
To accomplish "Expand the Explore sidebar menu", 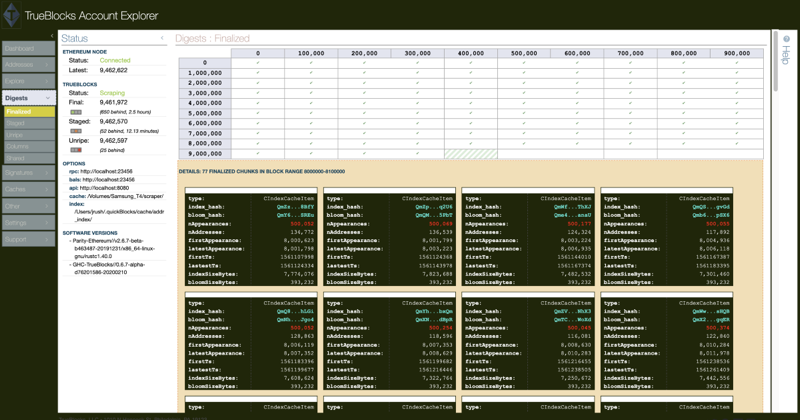I will coord(29,81).
